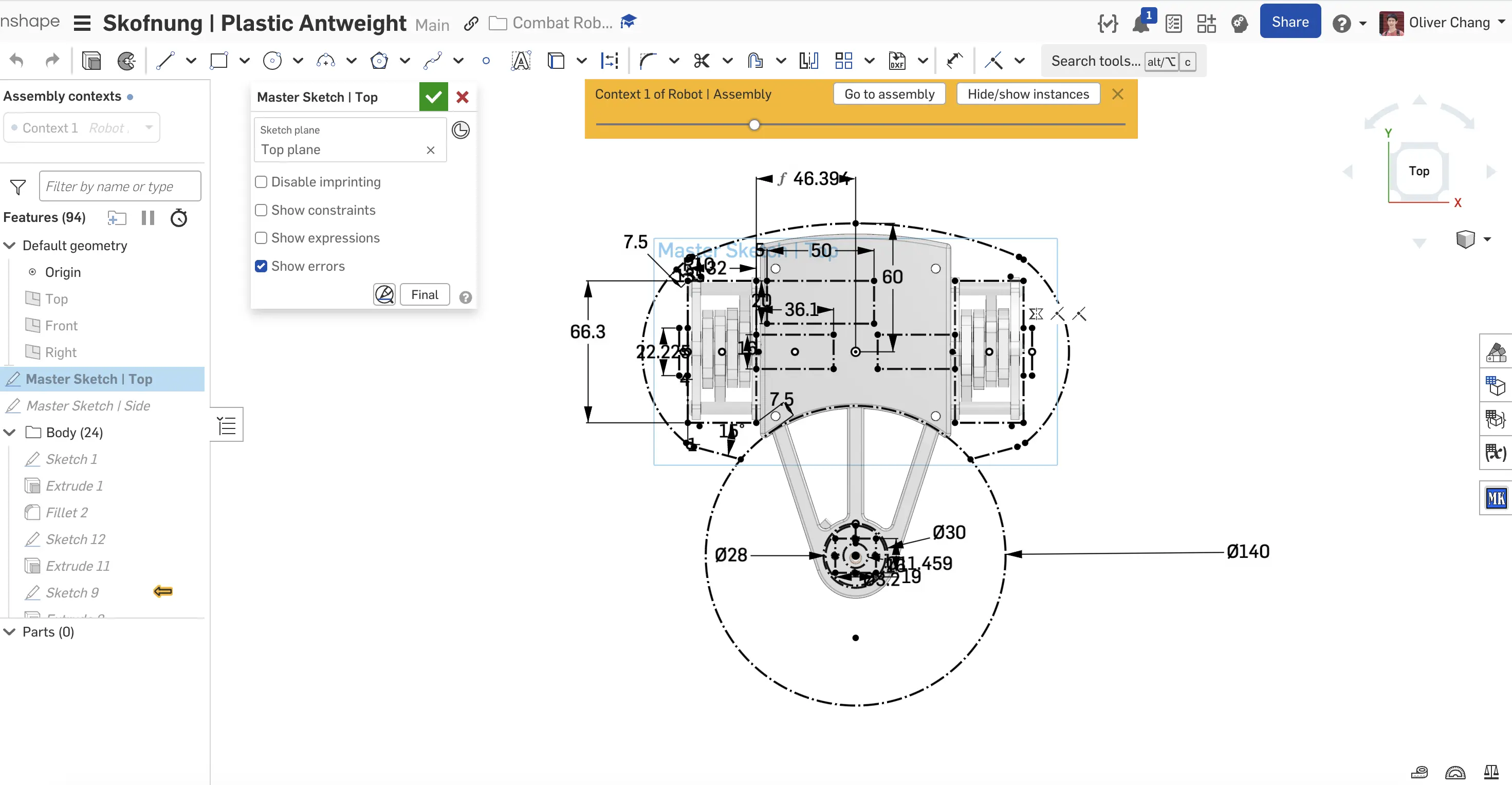Click the Spline tool icon
The width and height of the screenshot is (1512, 785).
pyautogui.click(x=433, y=61)
